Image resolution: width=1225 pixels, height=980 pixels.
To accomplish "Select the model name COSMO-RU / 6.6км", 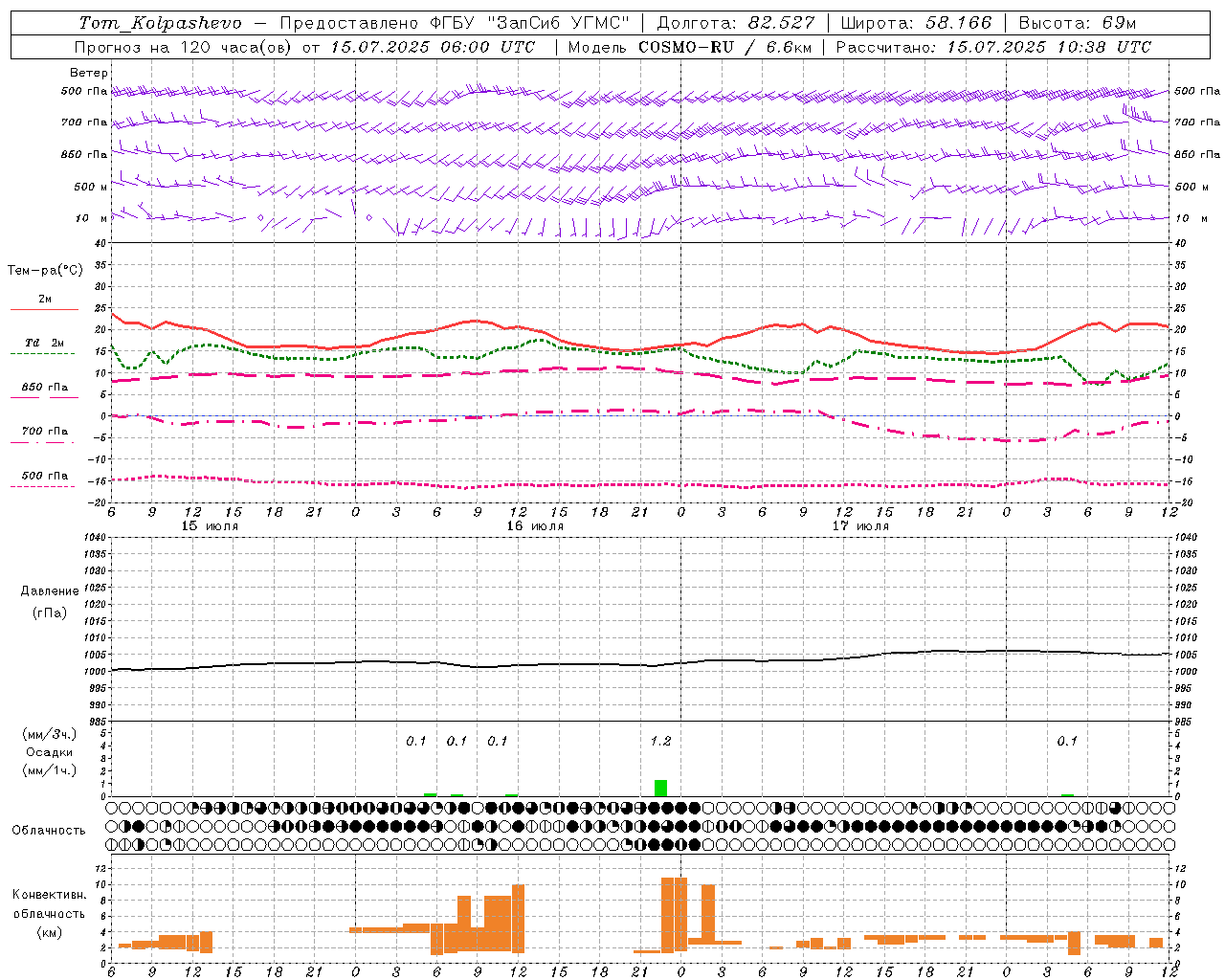I will (x=725, y=47).
